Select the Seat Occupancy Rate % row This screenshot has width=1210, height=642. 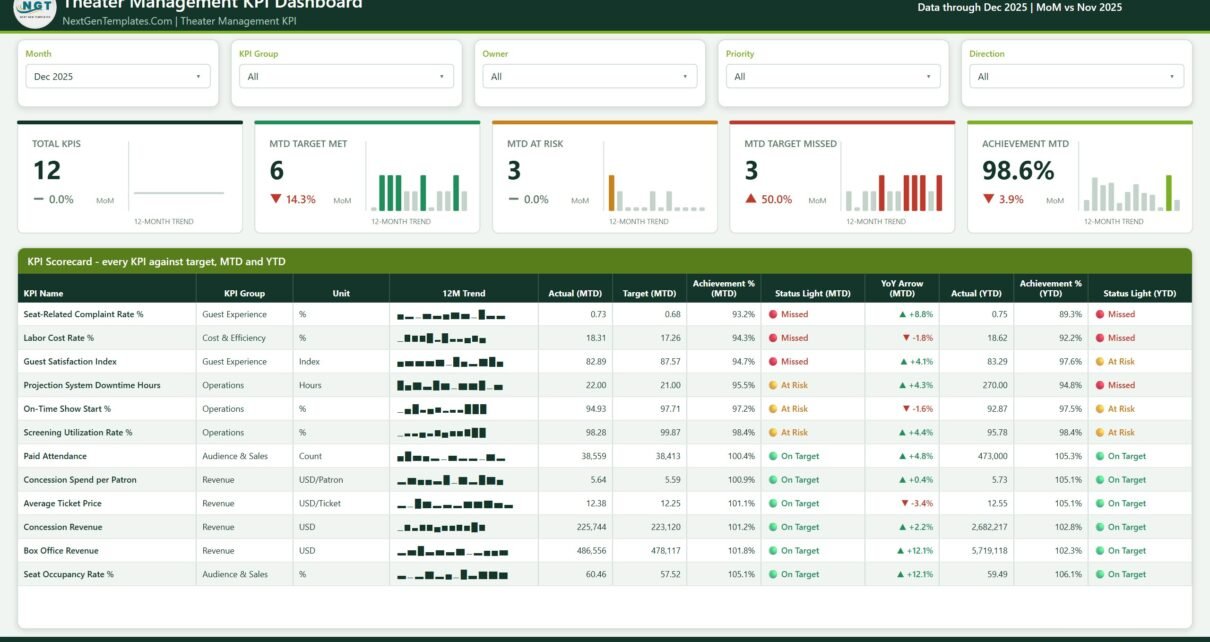(x=605, y=575)
